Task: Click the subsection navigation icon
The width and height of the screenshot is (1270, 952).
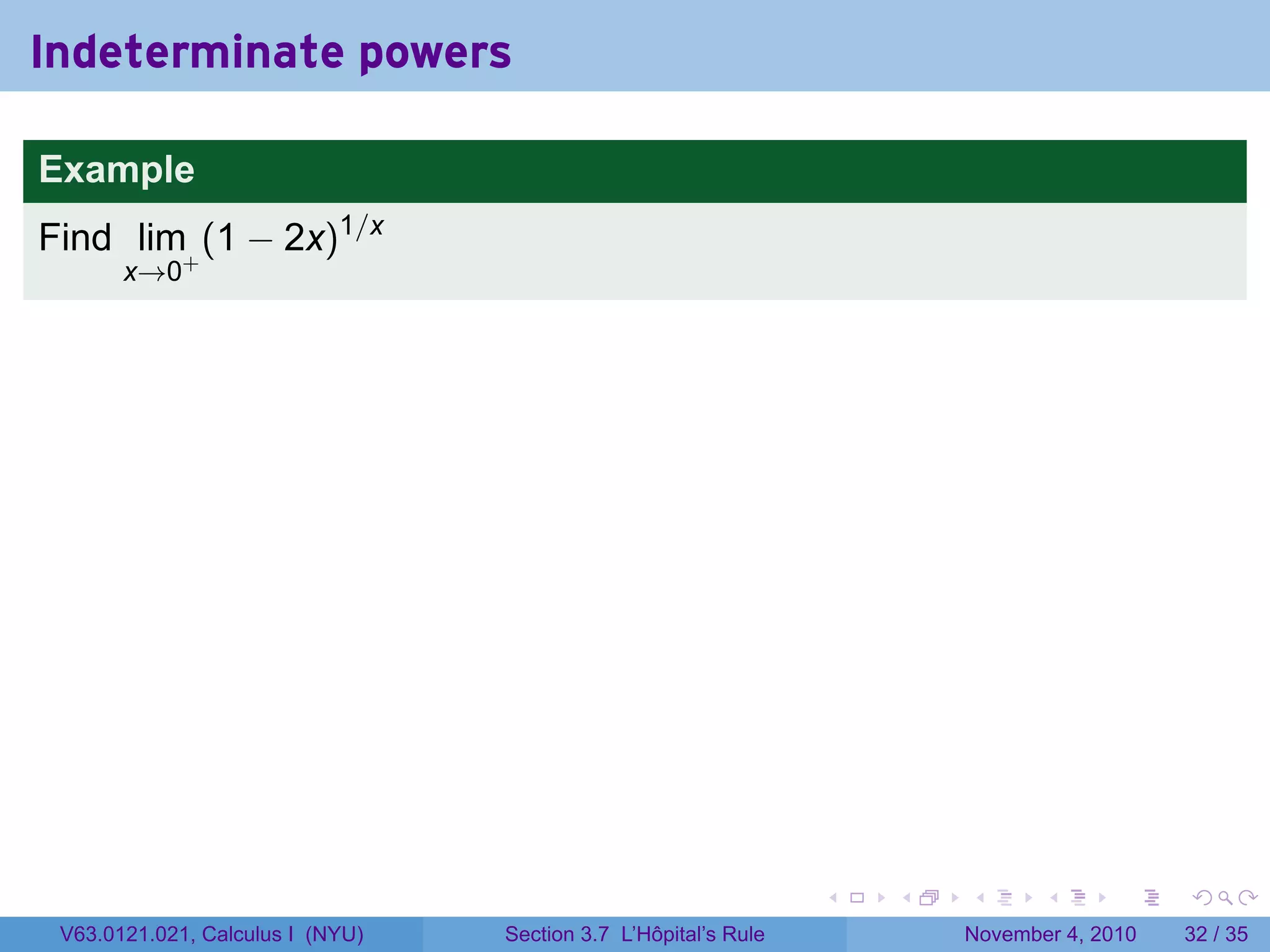Action: pos(1005,897)
